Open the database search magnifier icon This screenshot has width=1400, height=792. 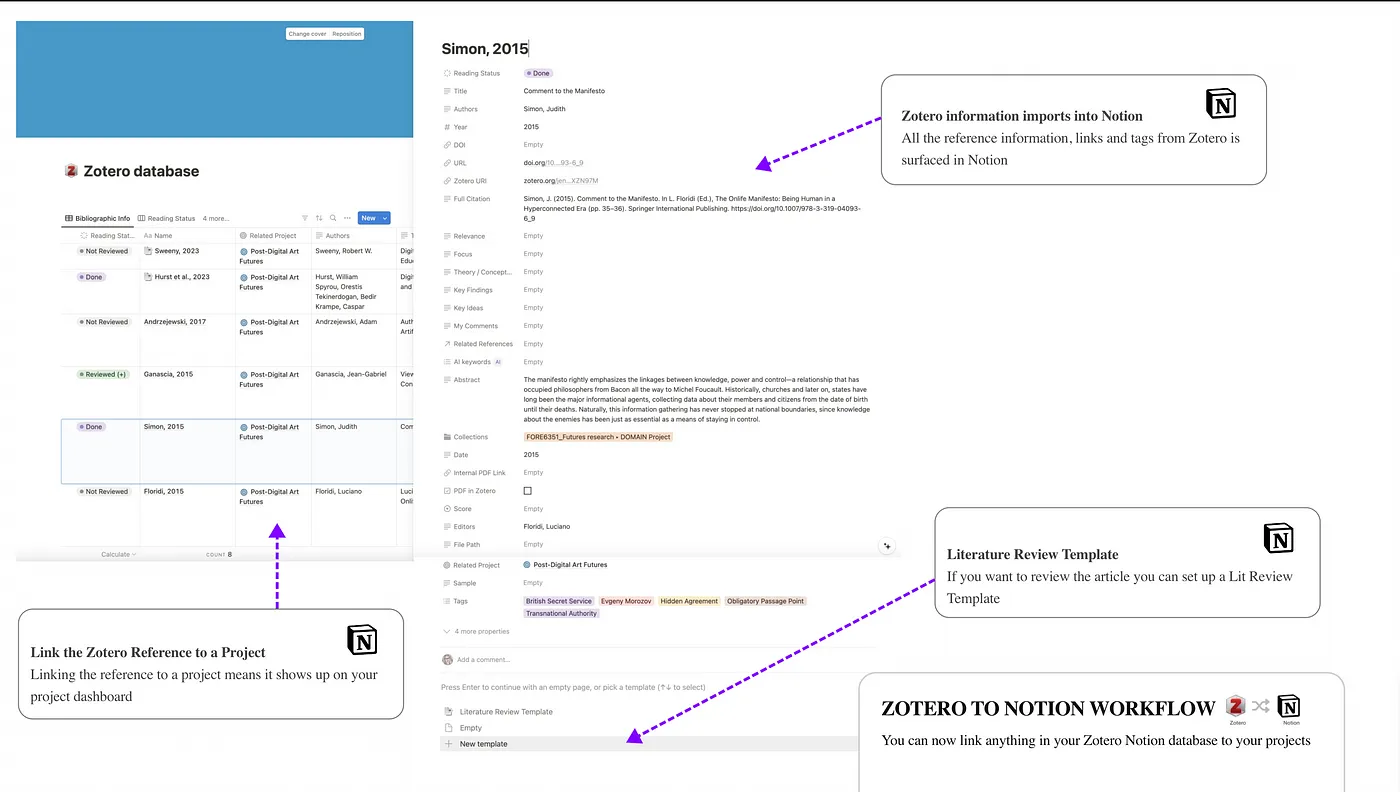333,218
